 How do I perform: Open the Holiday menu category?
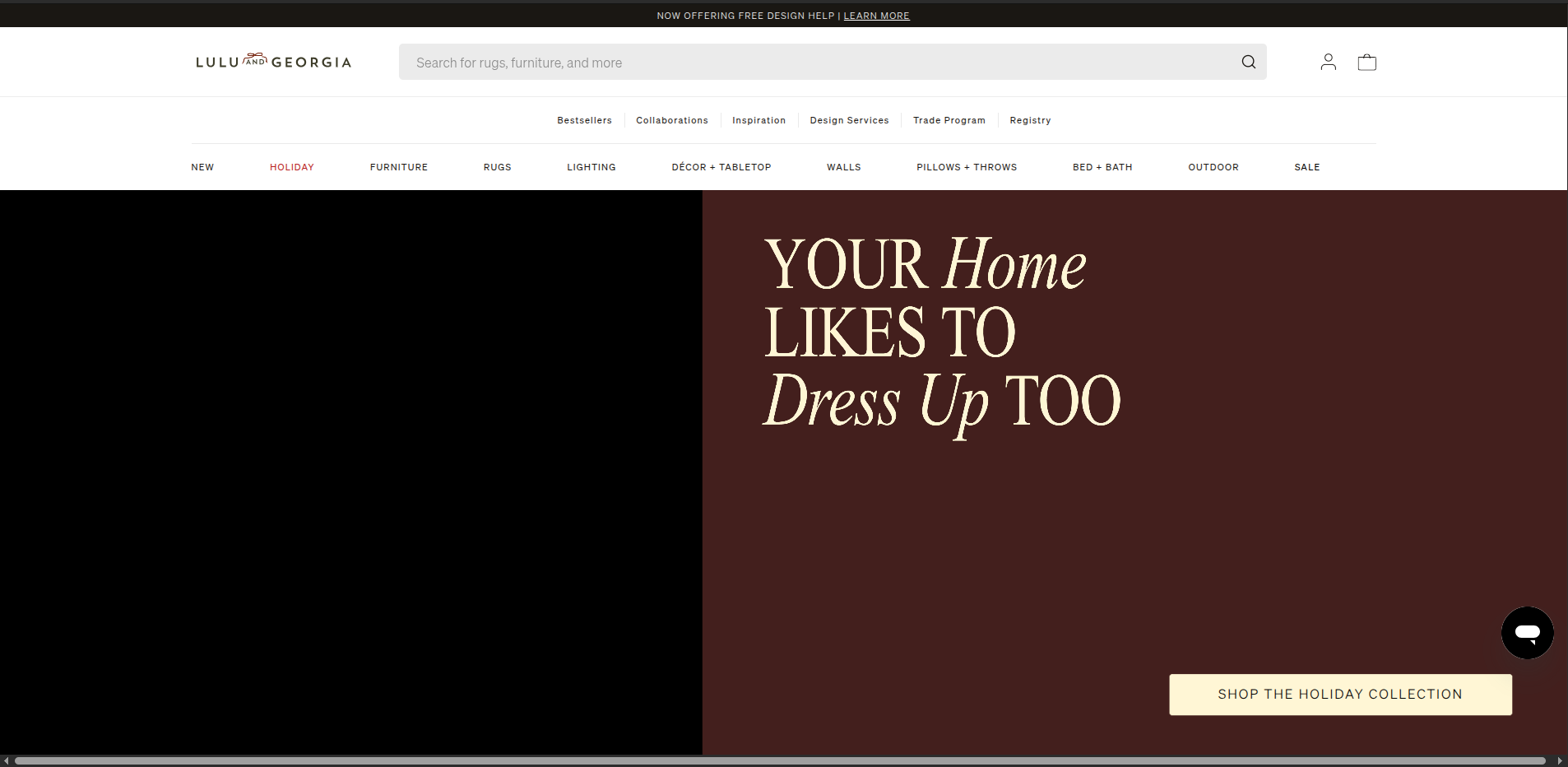[292, 167]
